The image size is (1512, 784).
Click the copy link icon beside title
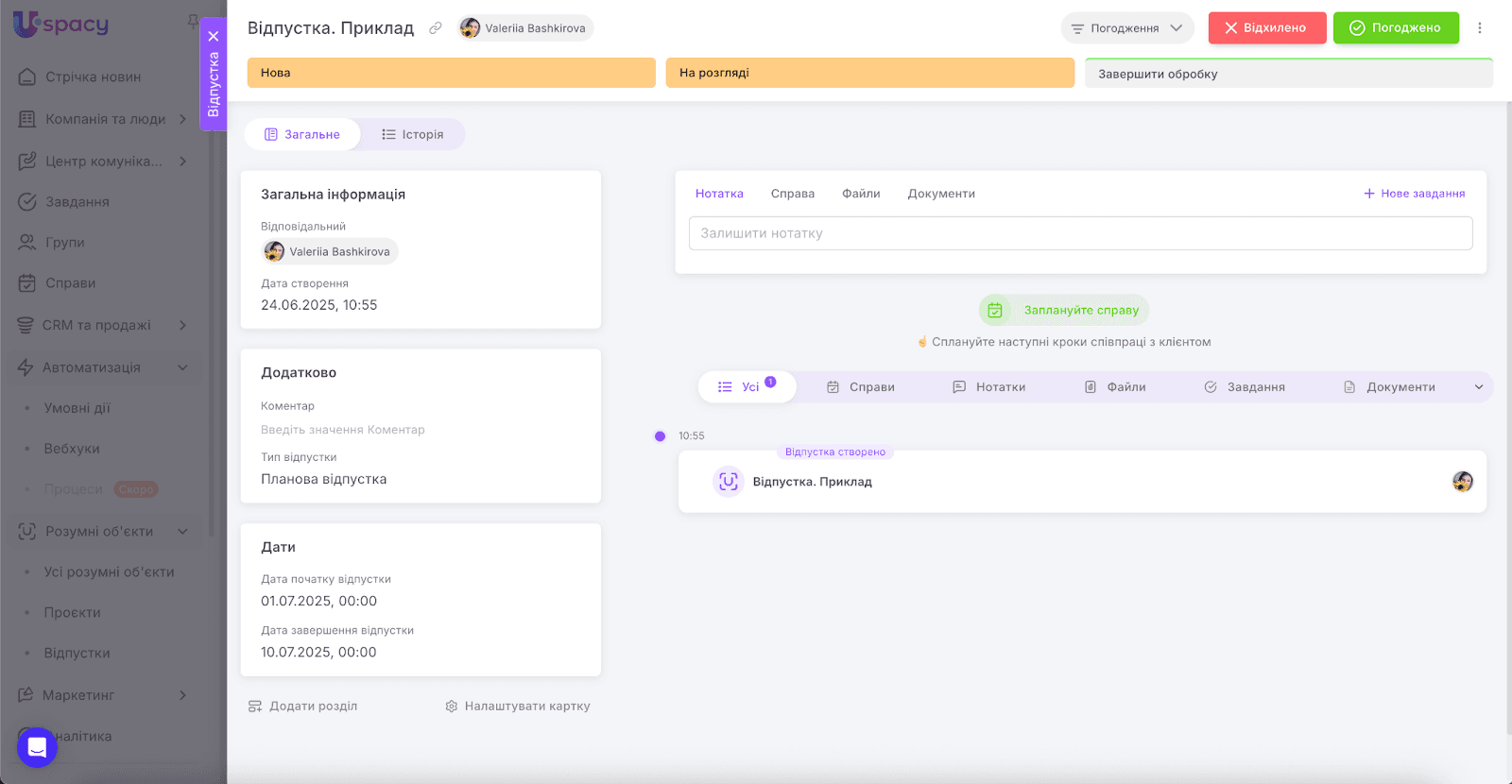(x=436, y=28)
